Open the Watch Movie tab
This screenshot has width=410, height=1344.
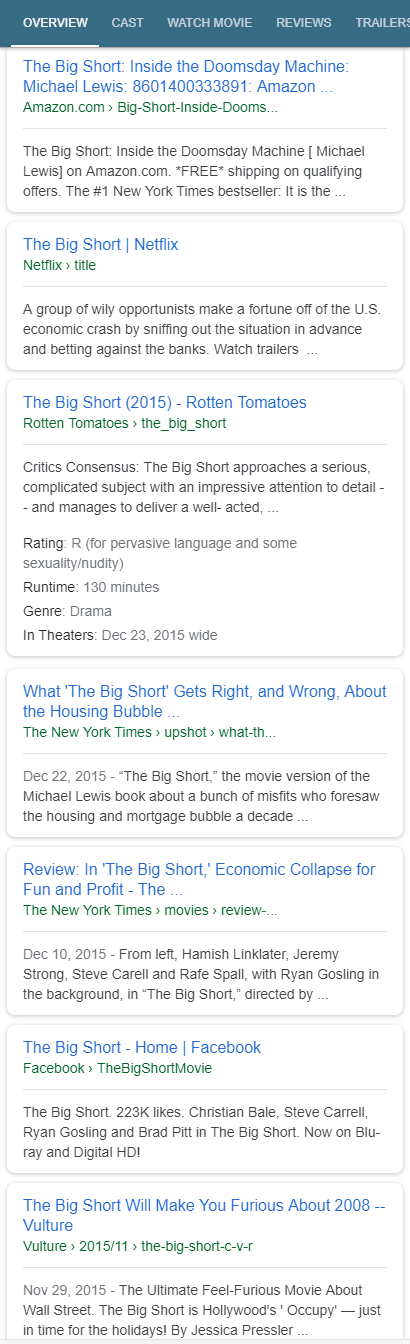[x=209, y=22]
